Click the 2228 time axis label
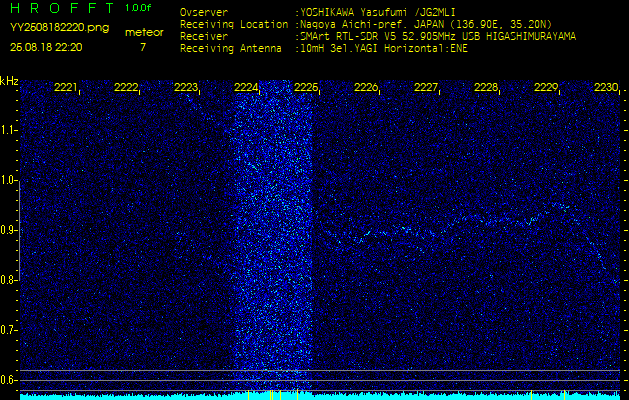629x400 pixels. pyautogui.click(x=486, y=87)
